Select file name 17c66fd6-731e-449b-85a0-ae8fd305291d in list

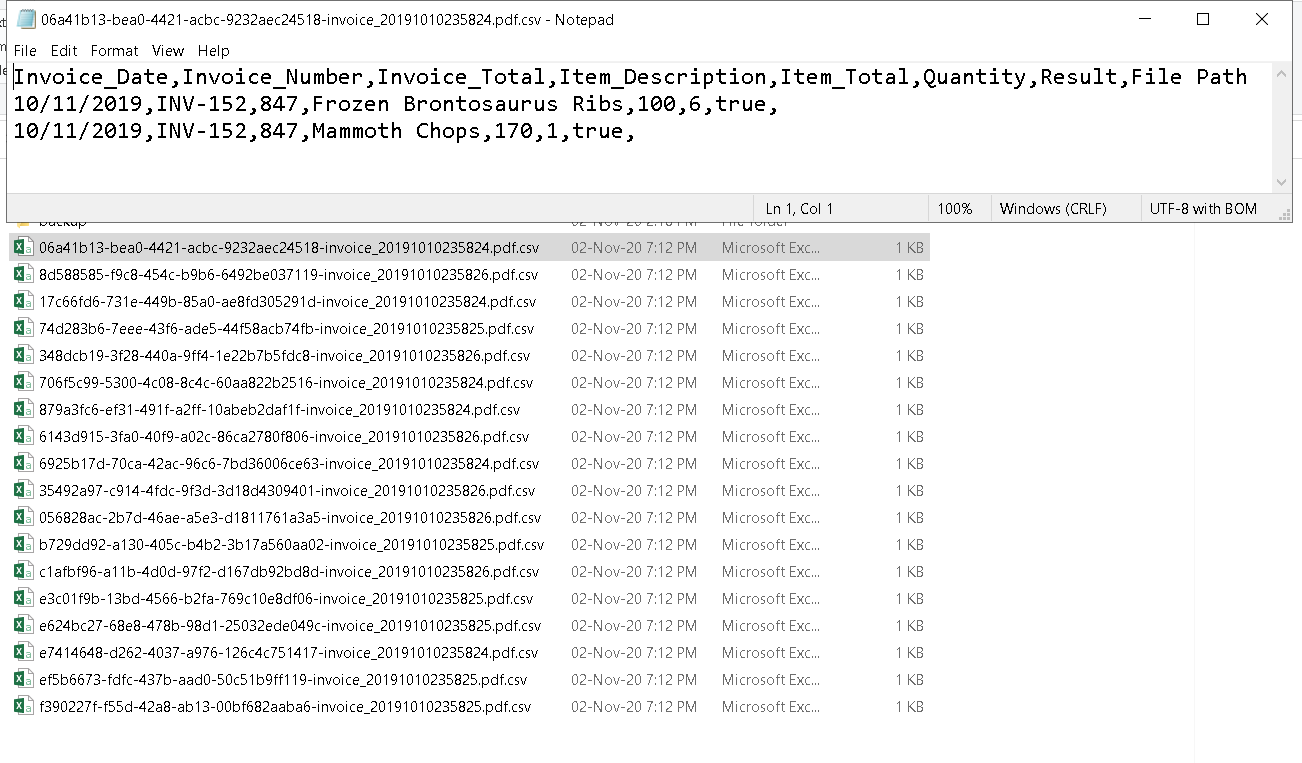coord(288,301)
